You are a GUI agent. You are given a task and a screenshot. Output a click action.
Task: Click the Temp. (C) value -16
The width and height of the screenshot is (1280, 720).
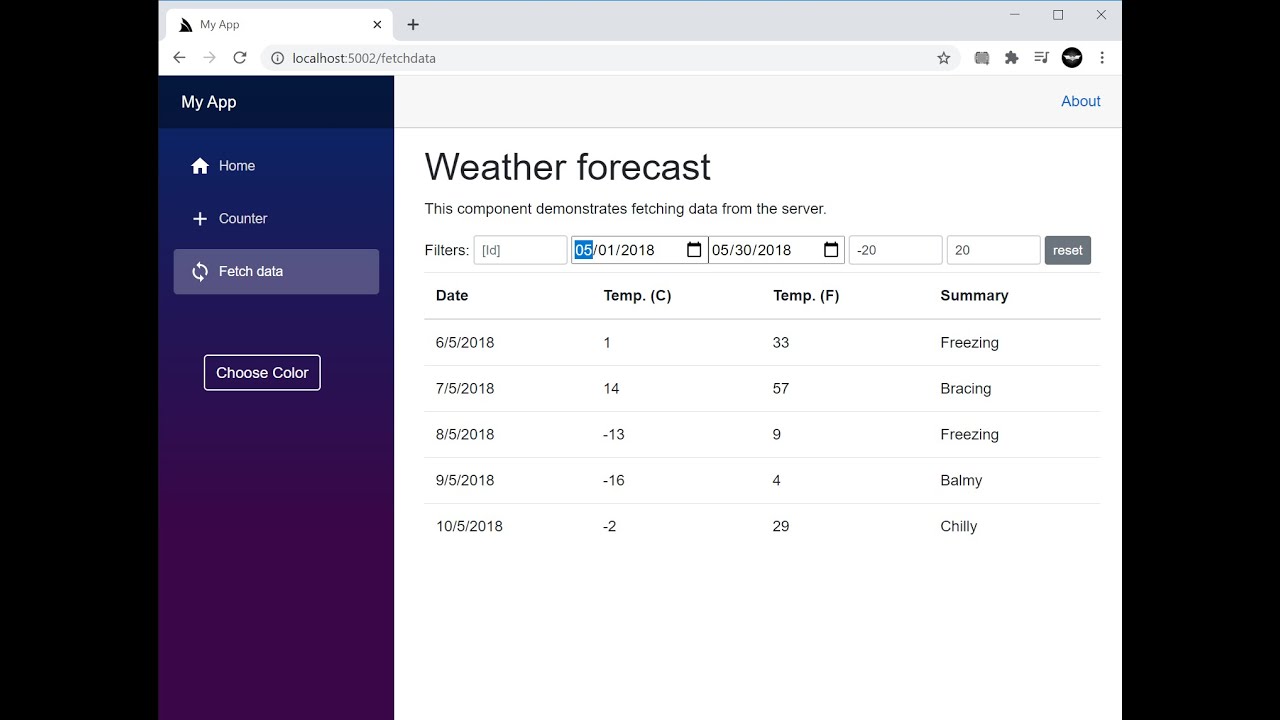pyautogui.click(x=614, y=481)
